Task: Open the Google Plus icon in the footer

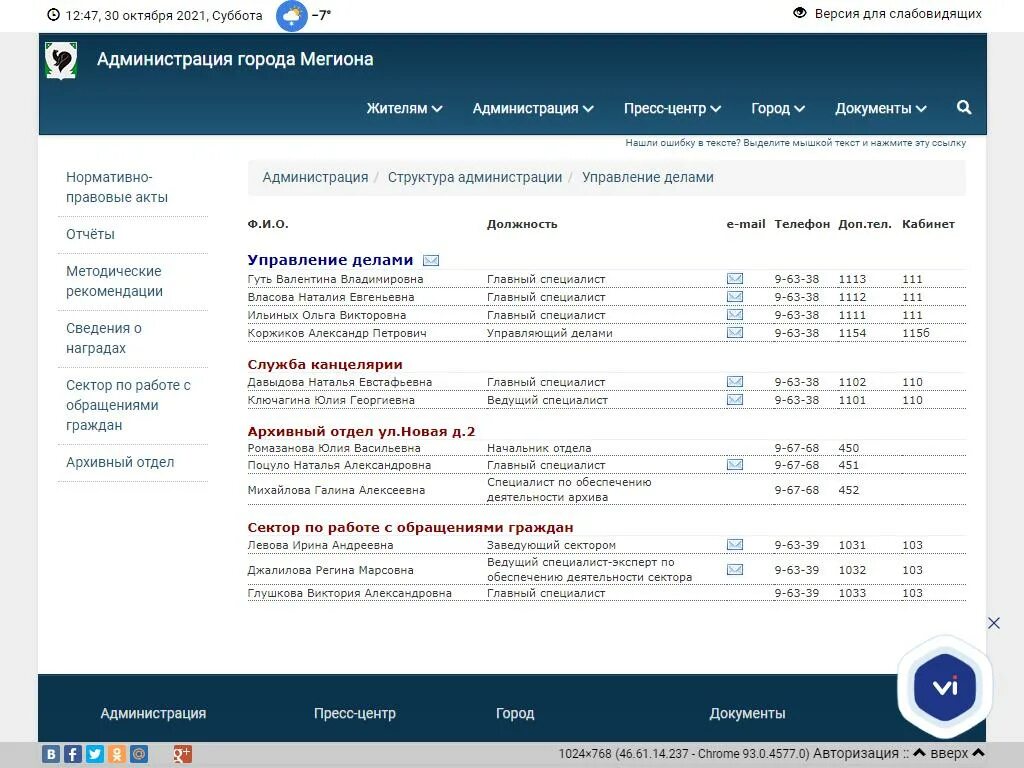Action: [182, 754]
